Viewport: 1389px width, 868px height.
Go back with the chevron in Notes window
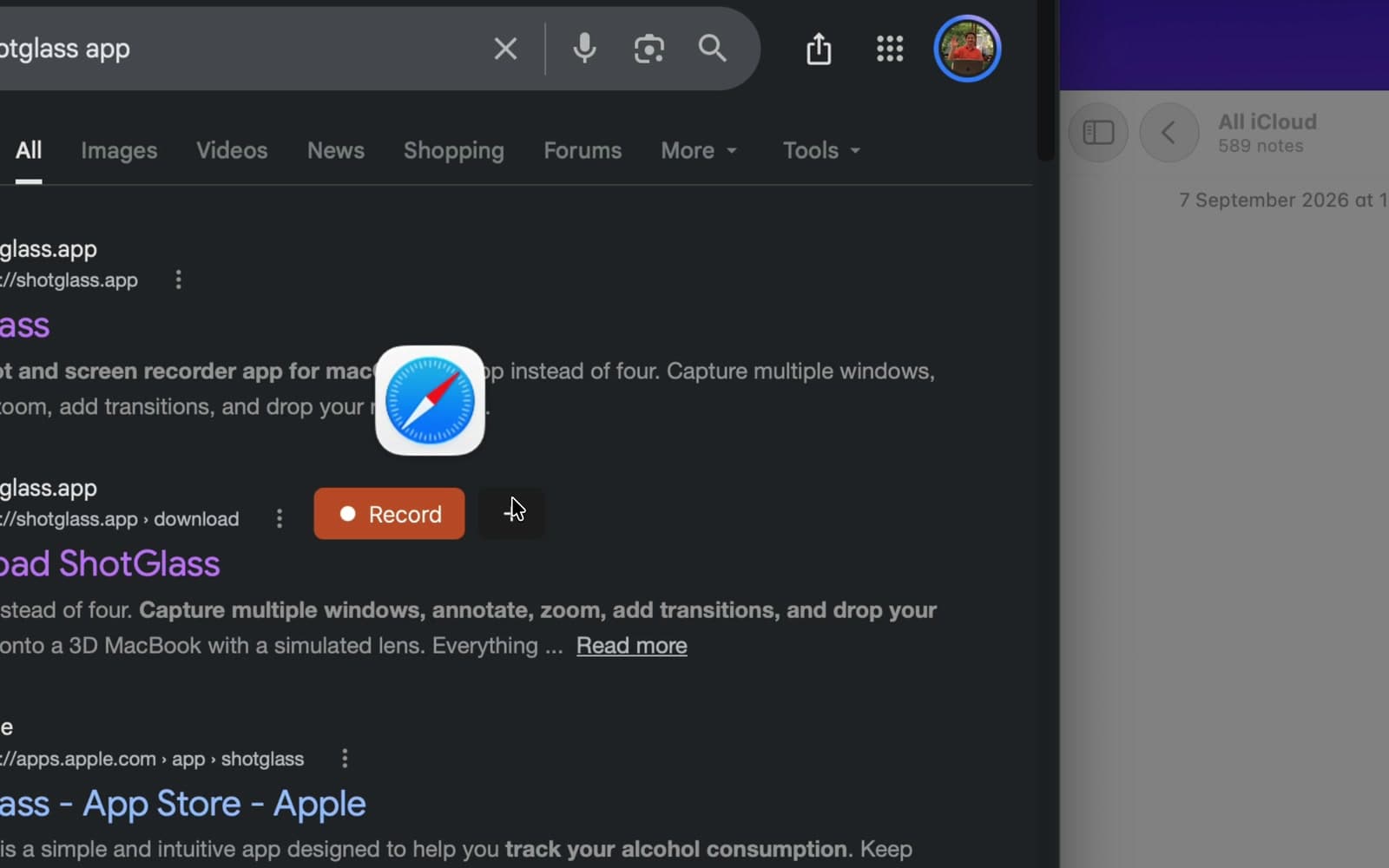click(x=1168, y=133)
